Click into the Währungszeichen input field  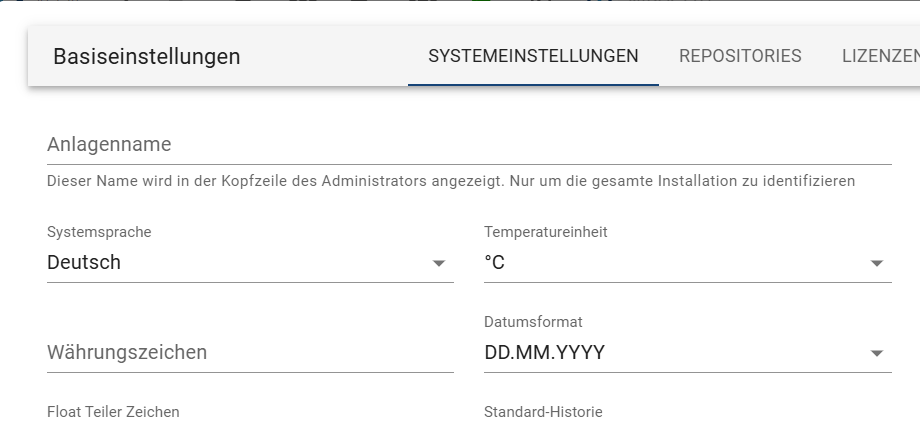250,353
